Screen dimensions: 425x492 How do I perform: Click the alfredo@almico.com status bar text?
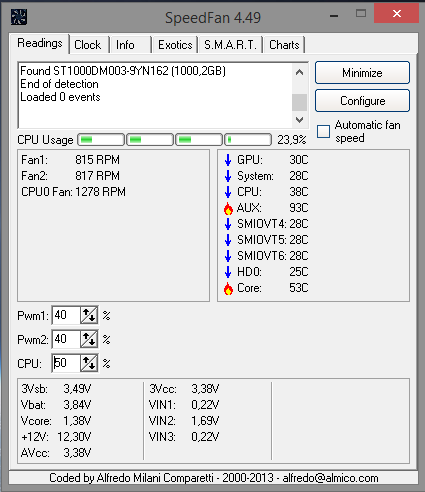point(330,478)
